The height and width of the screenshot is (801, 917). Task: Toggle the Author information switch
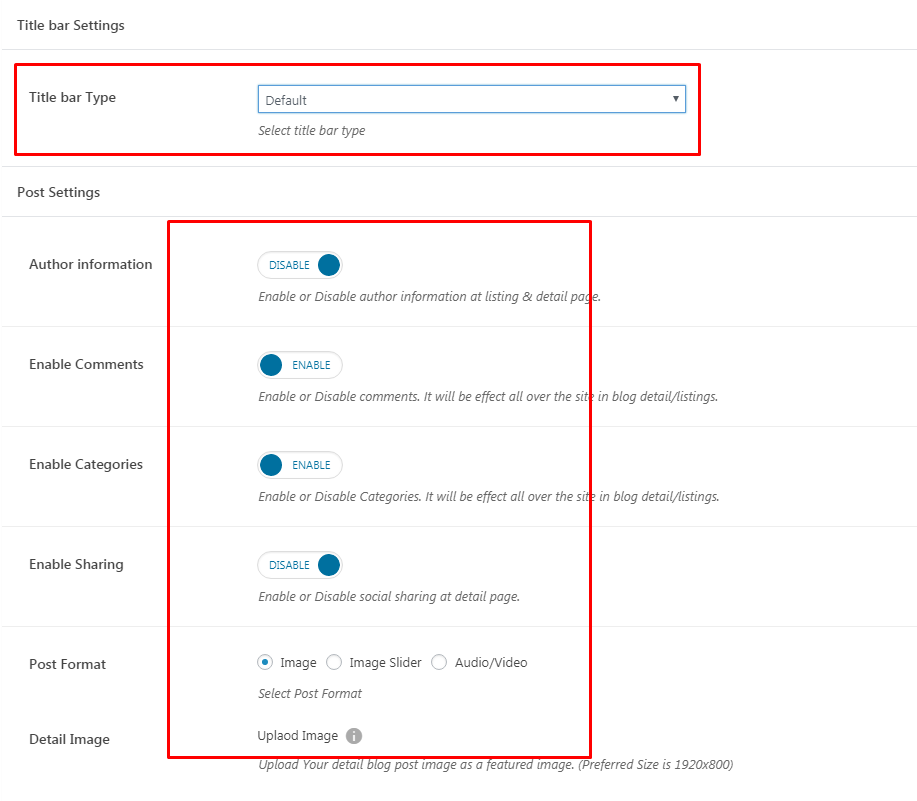300,265
